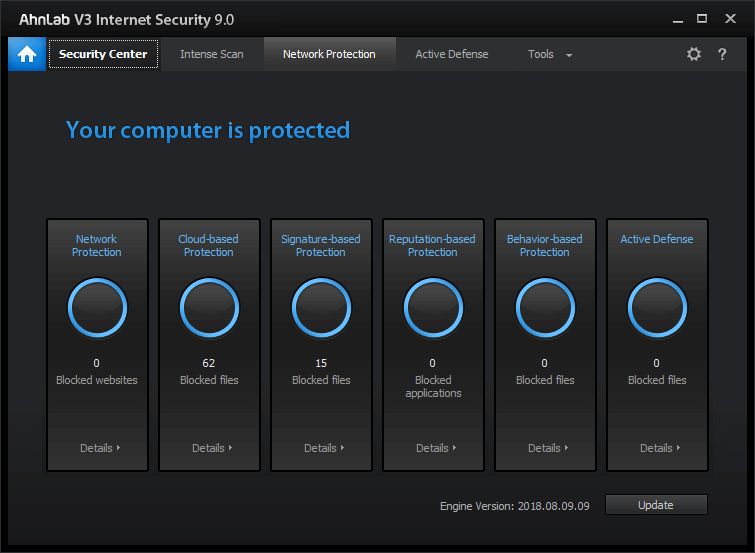Image resolution: width=755 pixels, height=553 pixels.
Task: Open the Network Protection tab
Action: pyautogui.click(x=329, y=54)
